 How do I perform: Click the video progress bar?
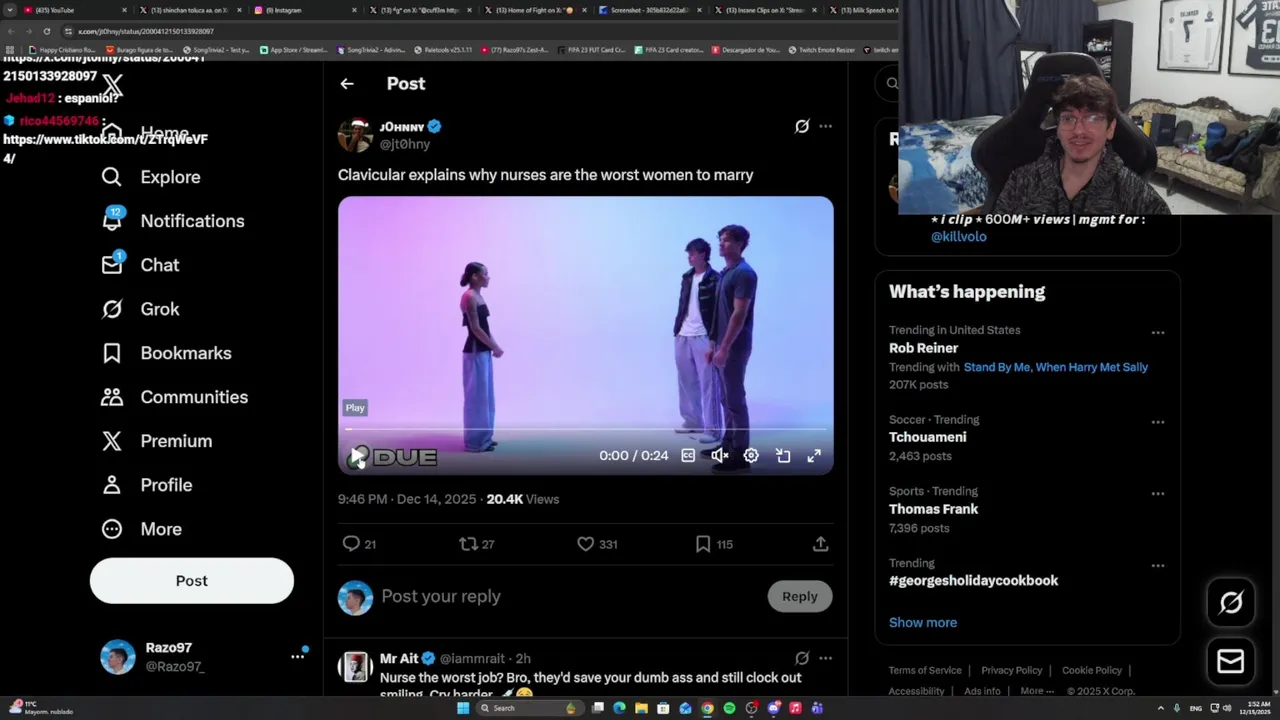585,430
